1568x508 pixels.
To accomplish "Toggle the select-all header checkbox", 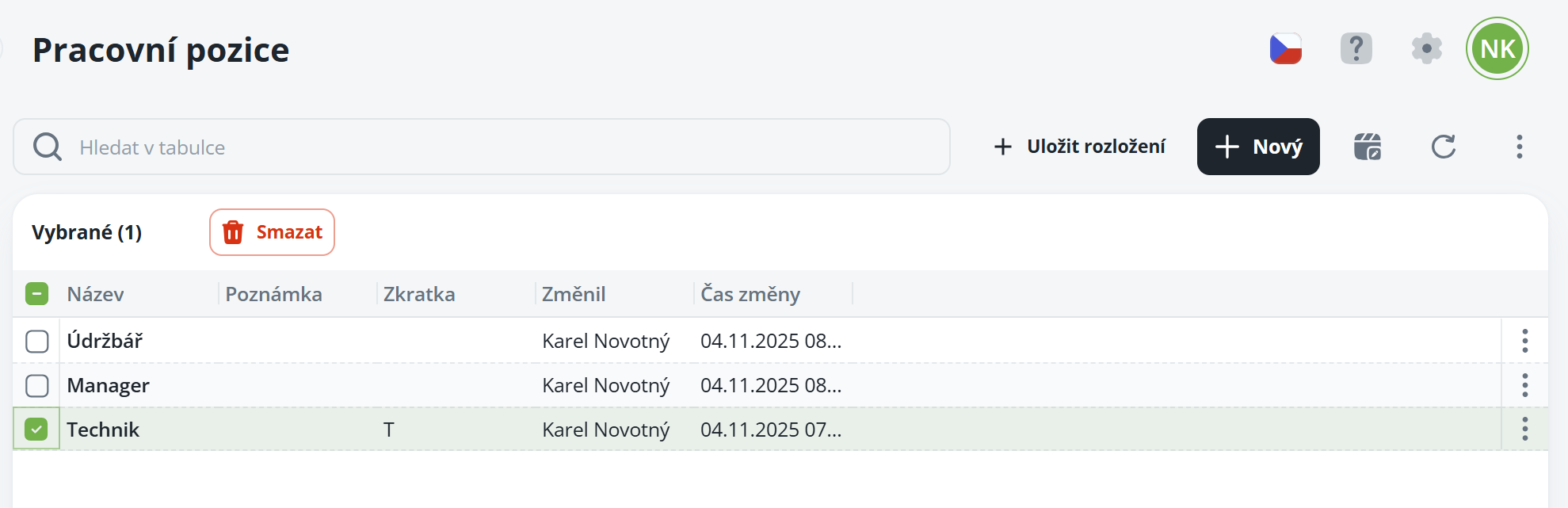I will click(x=36, y=294).
